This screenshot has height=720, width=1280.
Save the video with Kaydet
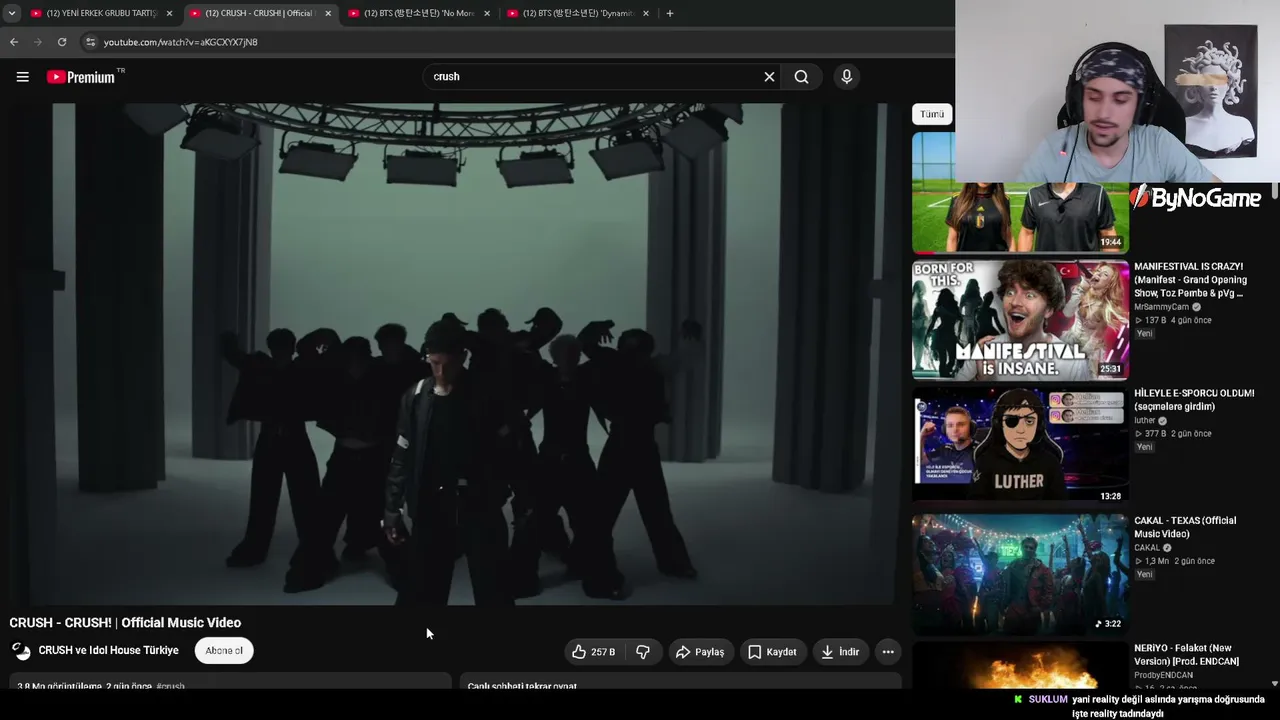click(x=772, y=652)
